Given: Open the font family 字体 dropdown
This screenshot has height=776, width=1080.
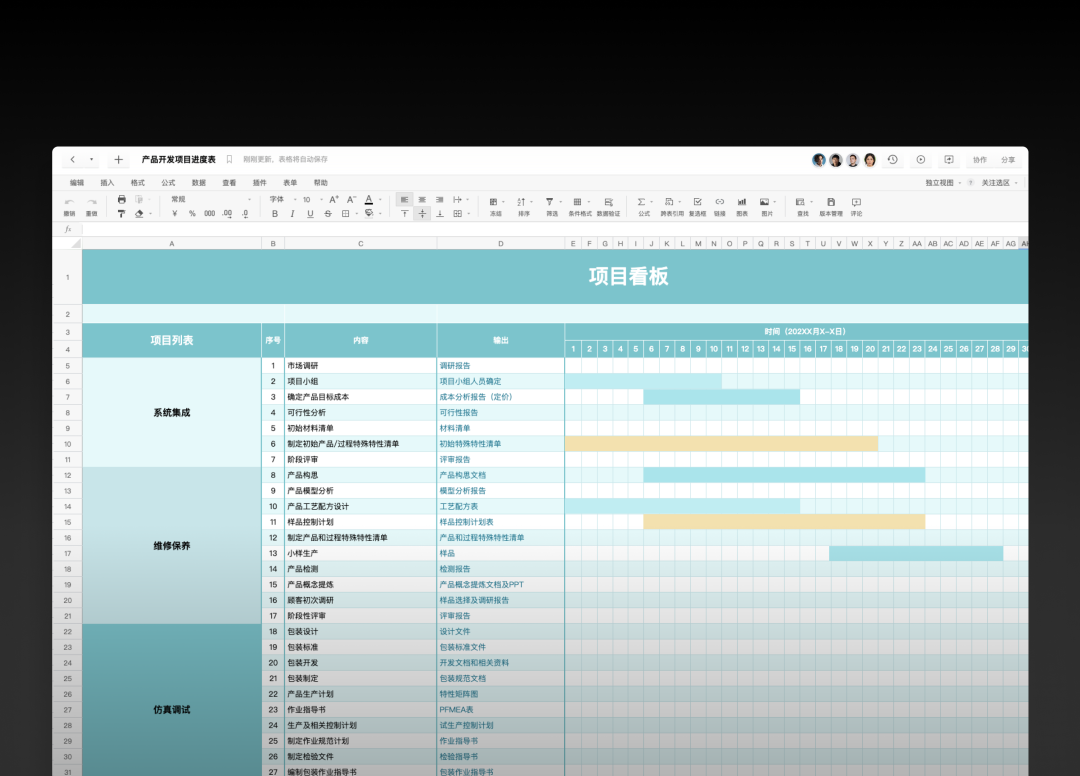Looking at the screenshot, I should (x=283, y=200).
